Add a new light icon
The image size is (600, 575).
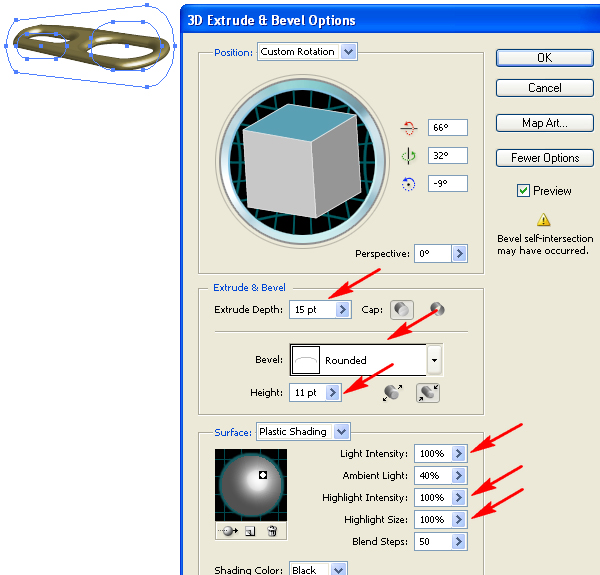[x=250, y=531]
